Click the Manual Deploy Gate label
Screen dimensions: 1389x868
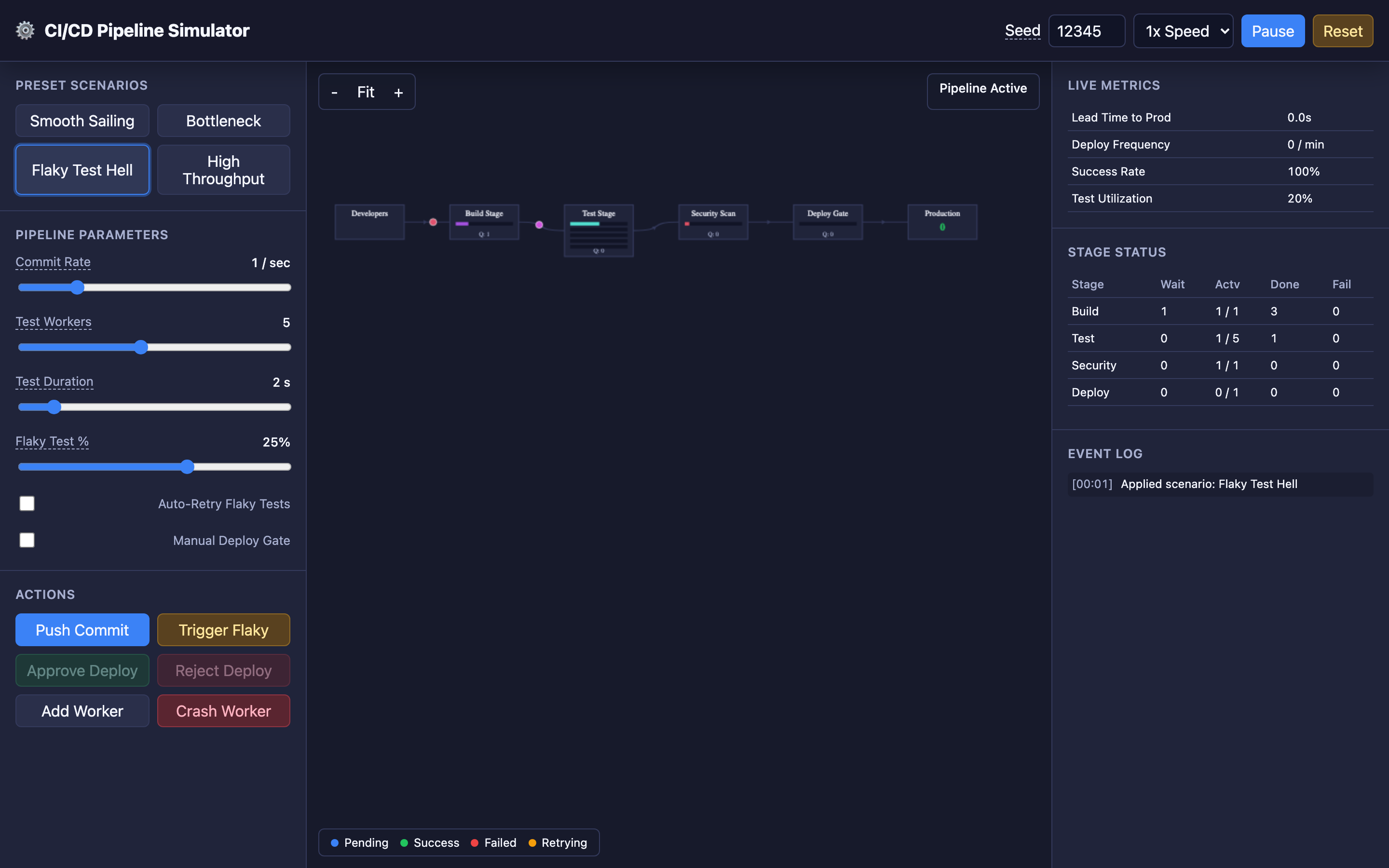pos(231,540)
